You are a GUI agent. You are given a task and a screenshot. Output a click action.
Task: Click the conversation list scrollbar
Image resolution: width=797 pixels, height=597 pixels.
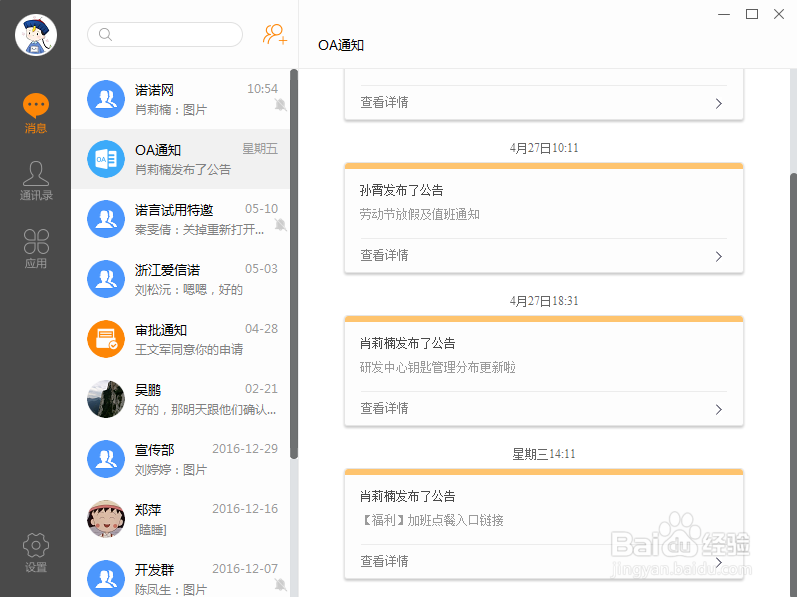294,260
